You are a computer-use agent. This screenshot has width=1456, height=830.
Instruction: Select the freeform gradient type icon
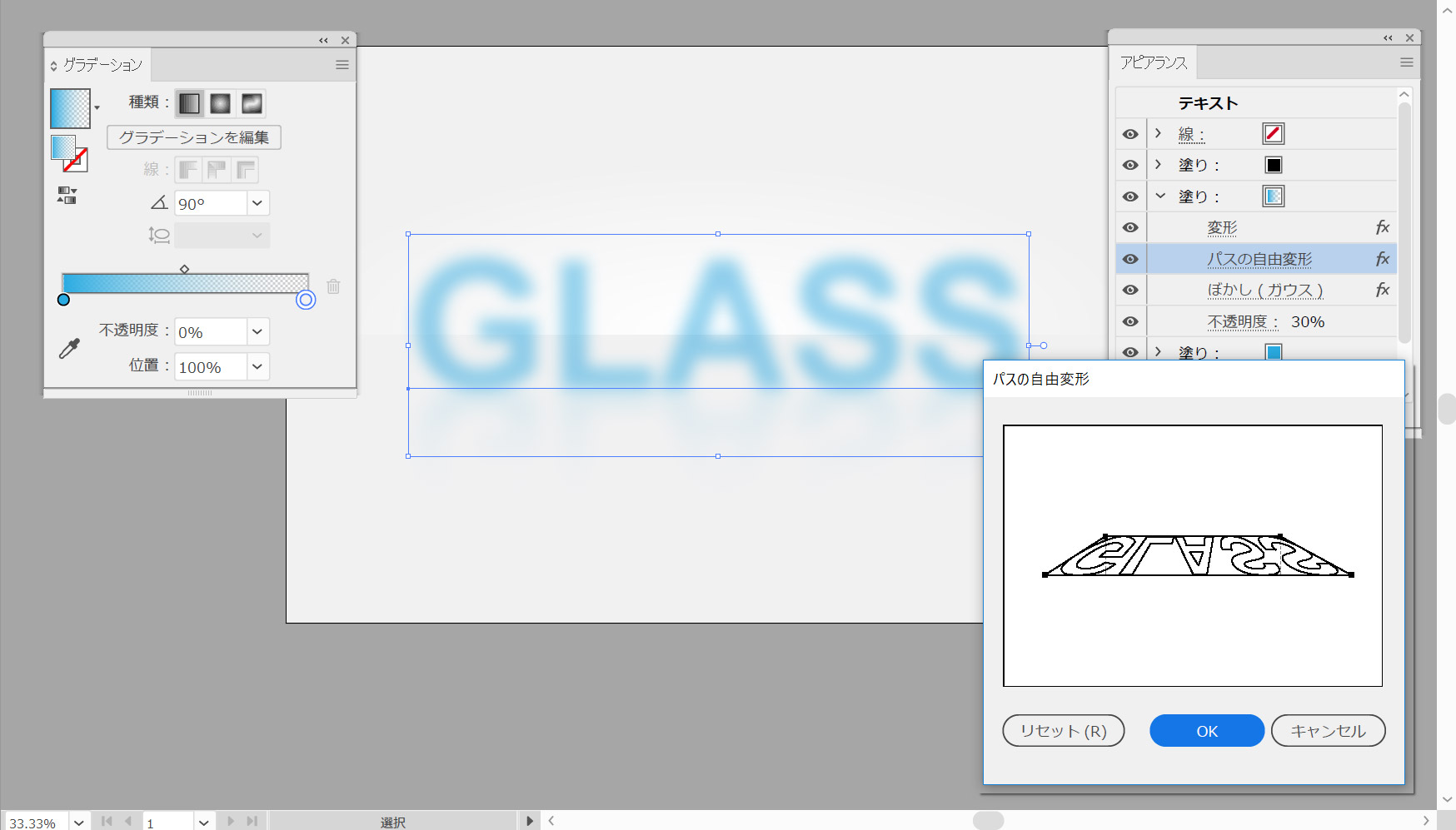tap(252, 103)
